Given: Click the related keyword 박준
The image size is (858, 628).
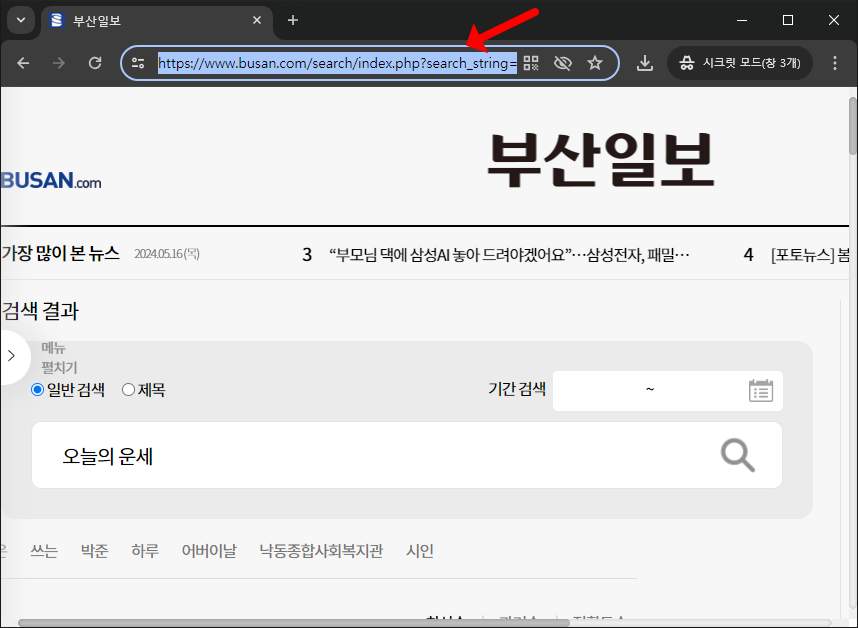Looking at the screenshot, I should pos(95,550).
